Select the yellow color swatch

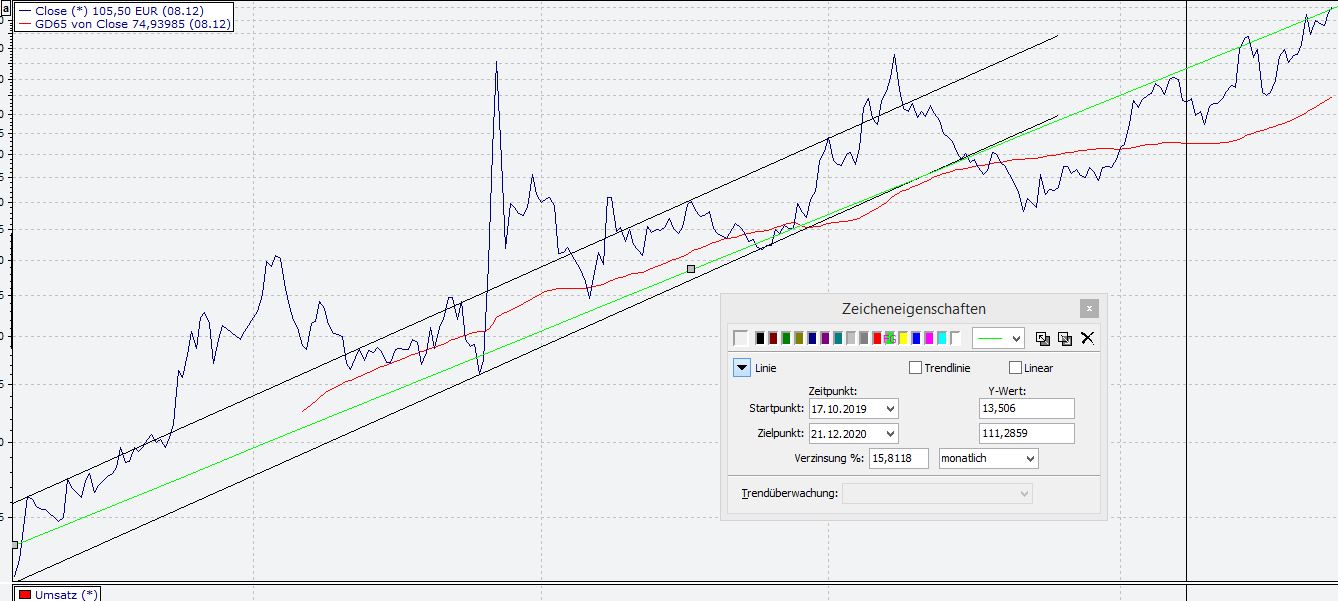[904, 338]
